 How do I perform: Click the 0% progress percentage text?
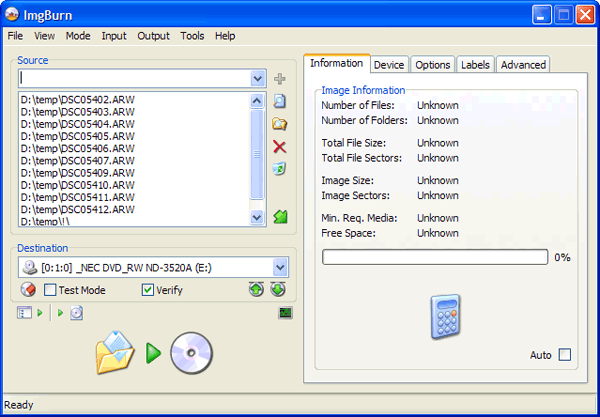[x=562, y=257]
